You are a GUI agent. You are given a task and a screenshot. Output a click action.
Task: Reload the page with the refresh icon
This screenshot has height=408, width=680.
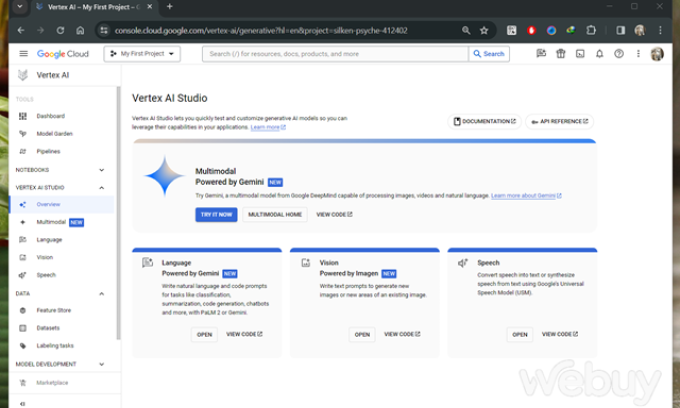60,30
